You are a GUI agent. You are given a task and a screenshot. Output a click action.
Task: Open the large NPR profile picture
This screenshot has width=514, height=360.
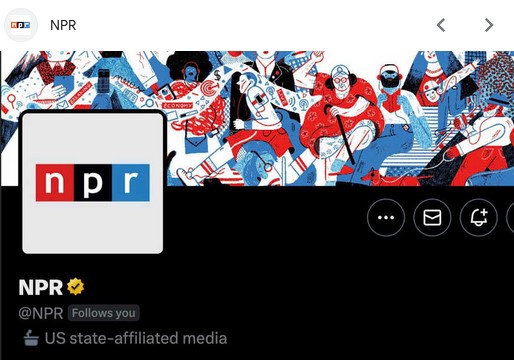click(x=93, y=183)
